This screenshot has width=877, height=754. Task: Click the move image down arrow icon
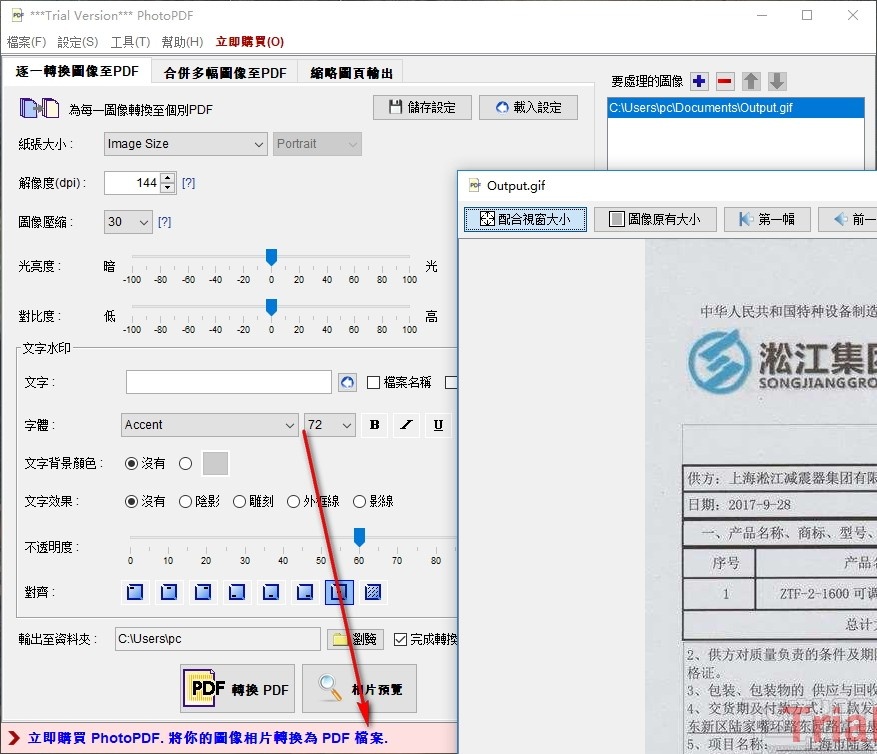pos(776,81)
